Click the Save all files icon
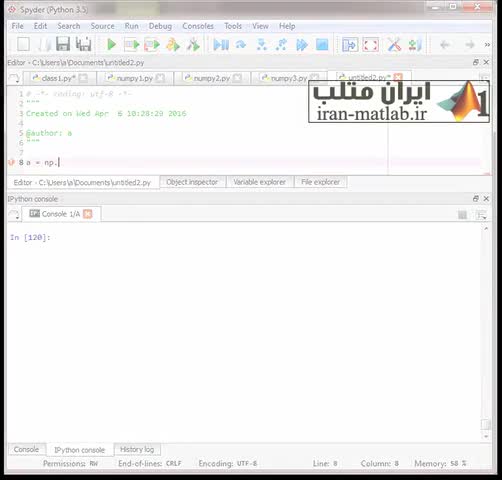This screenshot has width=502, height=480. point(83,44)
